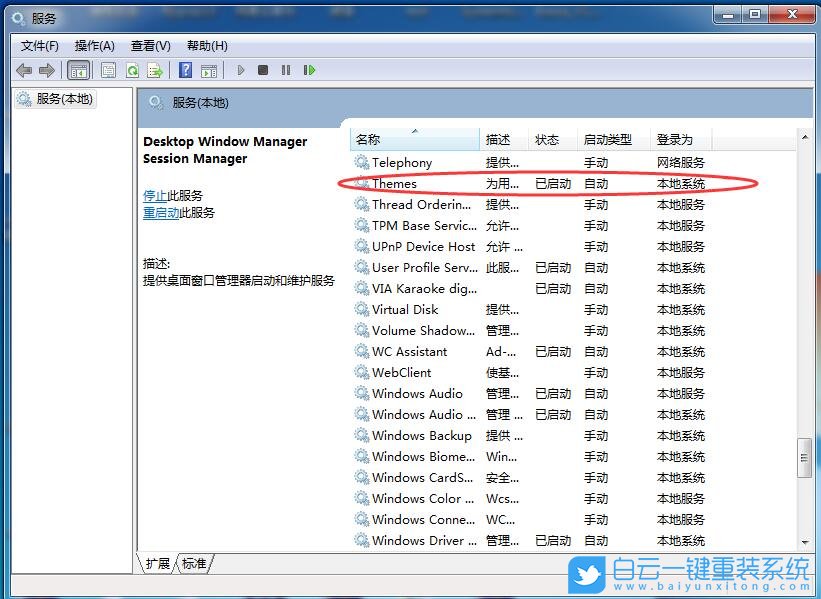Open Properties from the toolbar

pyautogui.click(x=107, y=70)
